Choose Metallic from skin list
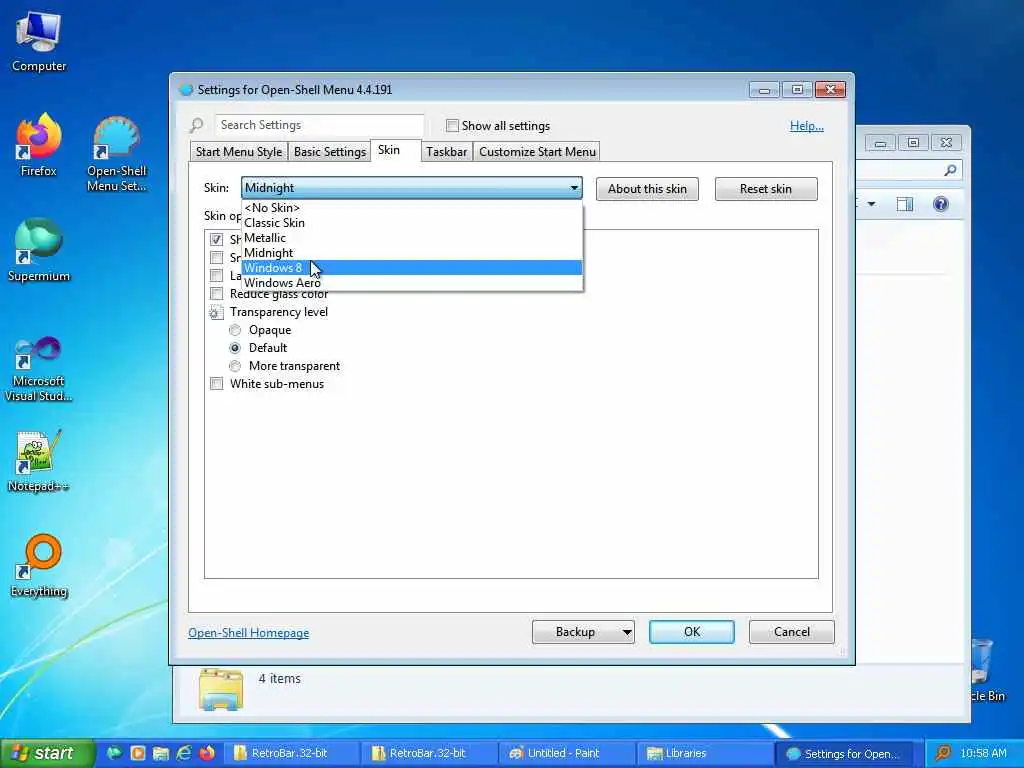Image resolution: width=1024 pixels, height=768 pixels. [x=411, y=238]
